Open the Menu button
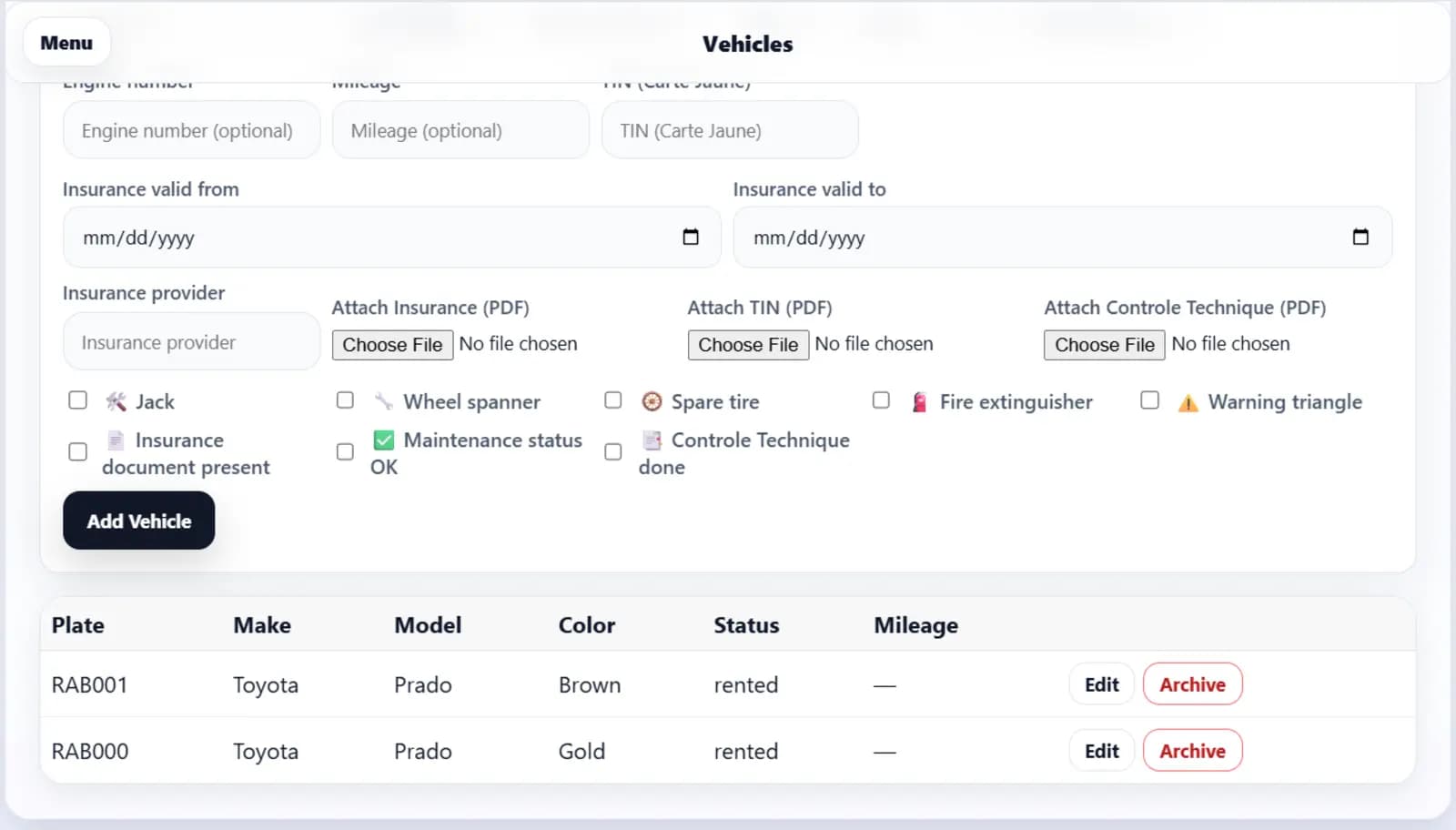 [66, 43]
